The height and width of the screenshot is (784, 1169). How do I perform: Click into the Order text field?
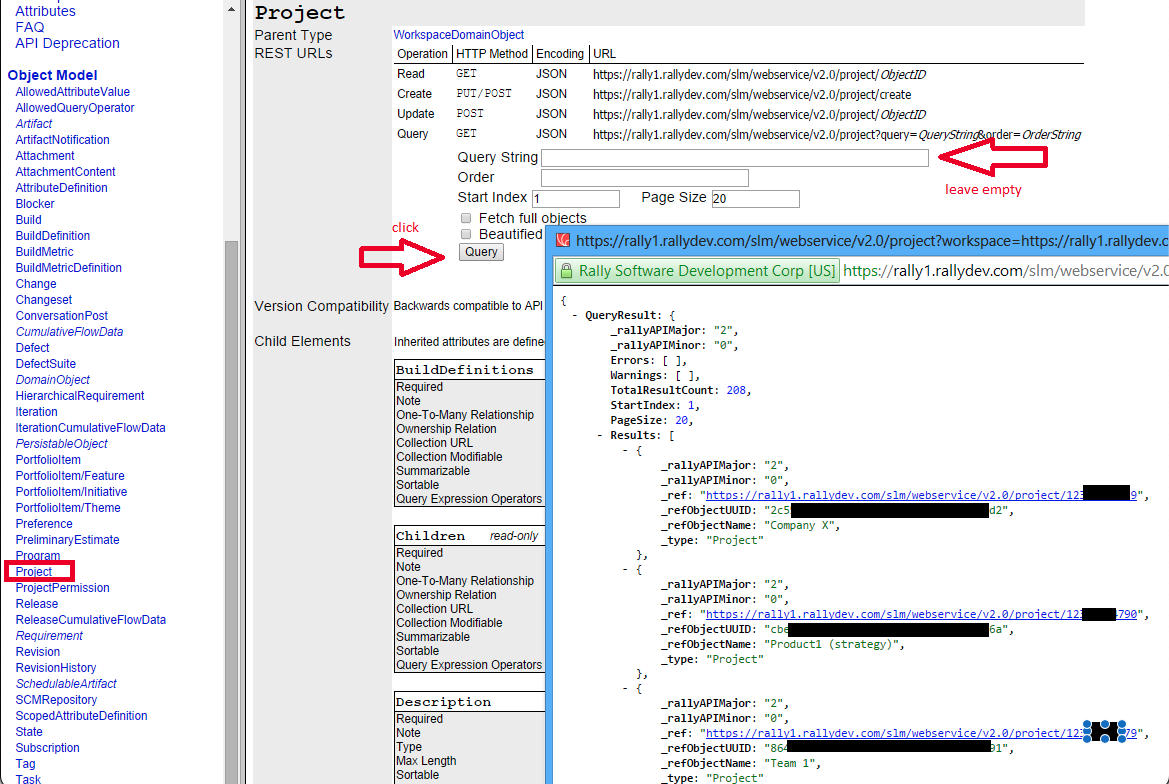click(x=644, y=178)
